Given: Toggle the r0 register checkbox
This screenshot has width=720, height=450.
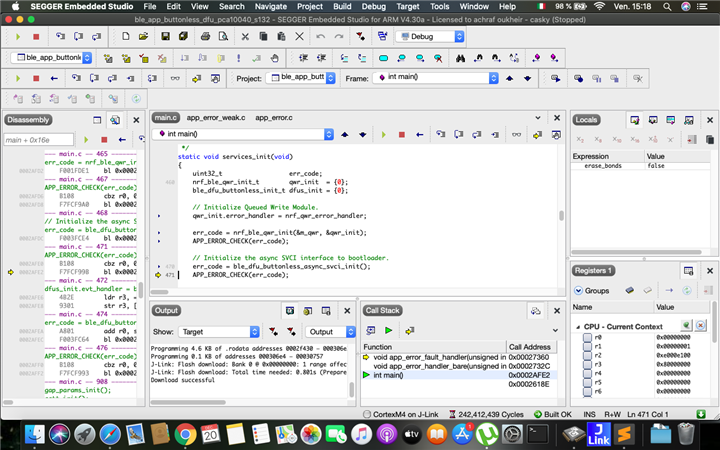Looking at the screenshot, I should pyautogui.click(x=587, y=338).
